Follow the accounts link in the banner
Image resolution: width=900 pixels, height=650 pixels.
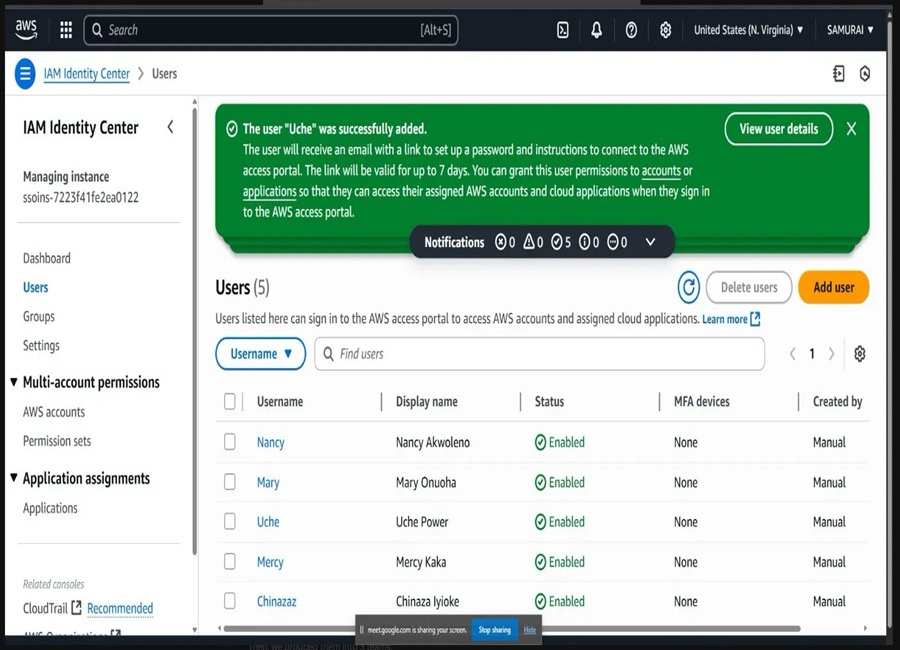661,171
